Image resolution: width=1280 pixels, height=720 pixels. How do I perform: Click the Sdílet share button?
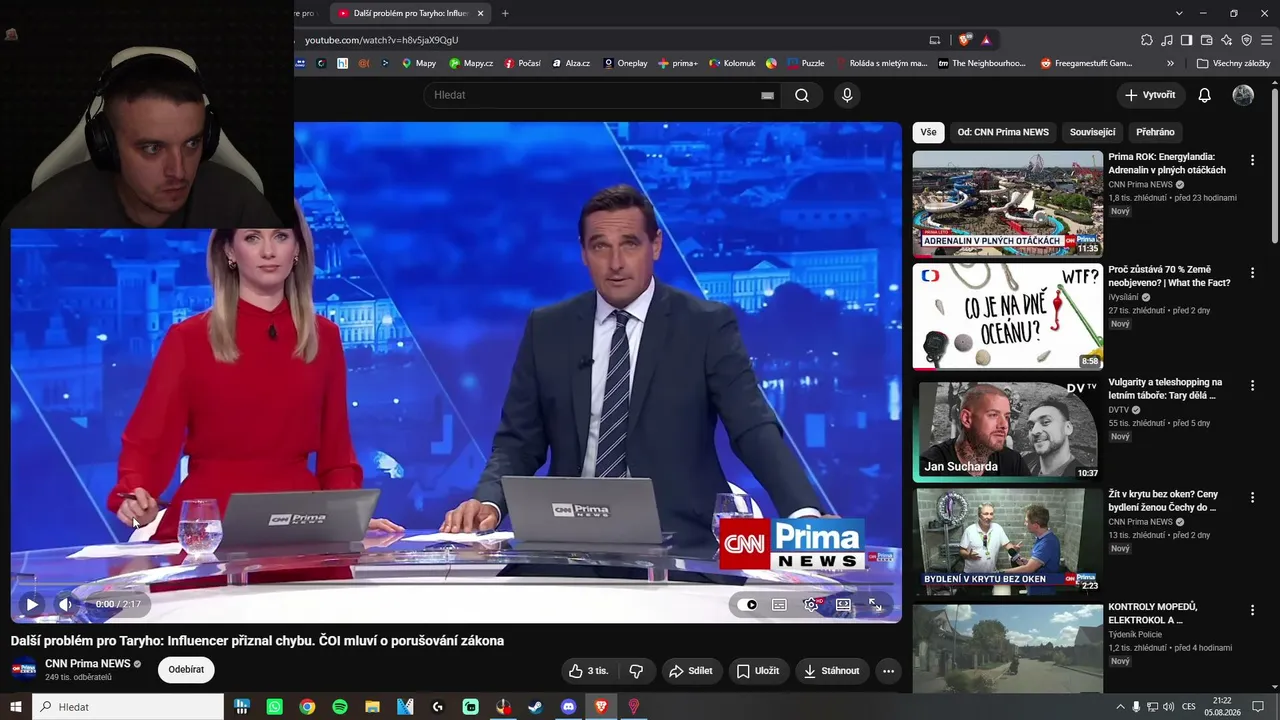tap(691, 671)
